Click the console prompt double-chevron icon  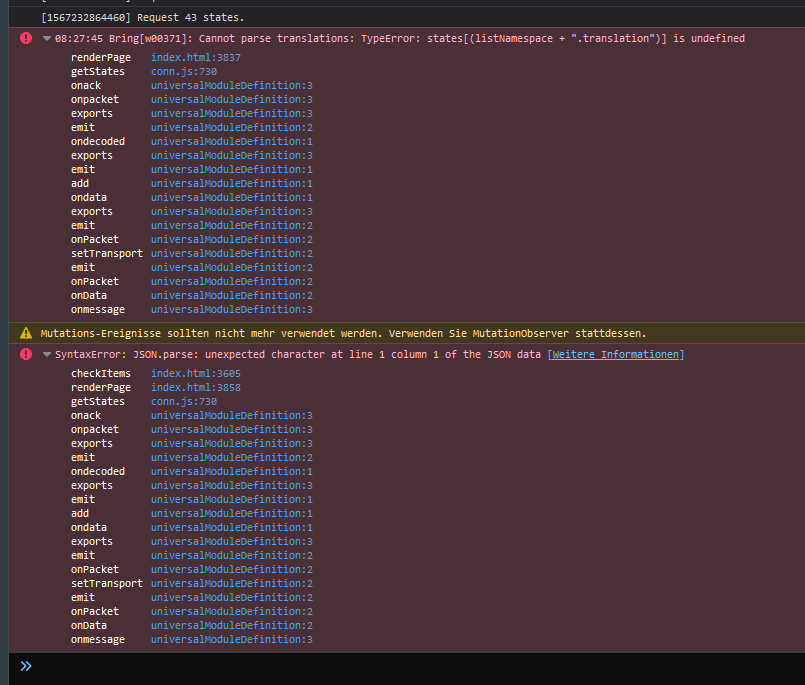pos(26,666)
